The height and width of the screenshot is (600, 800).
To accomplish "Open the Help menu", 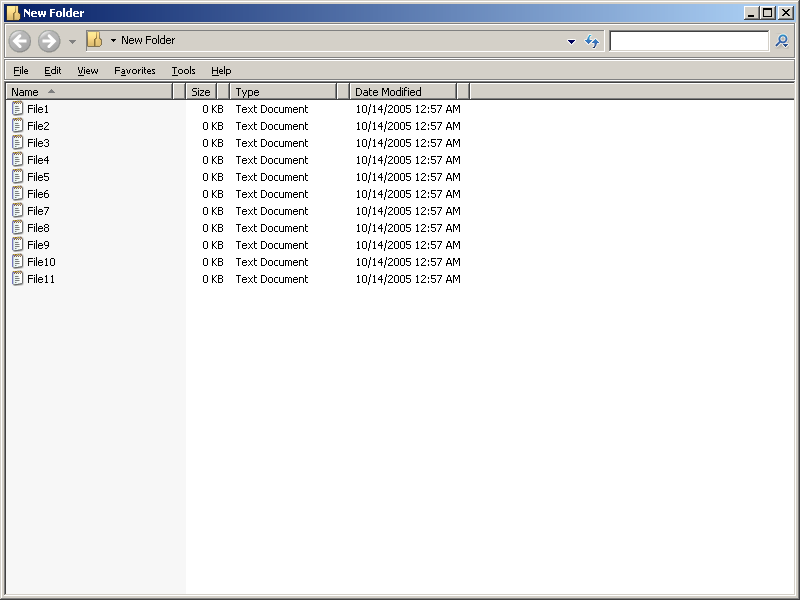I will tap(221, 70).
